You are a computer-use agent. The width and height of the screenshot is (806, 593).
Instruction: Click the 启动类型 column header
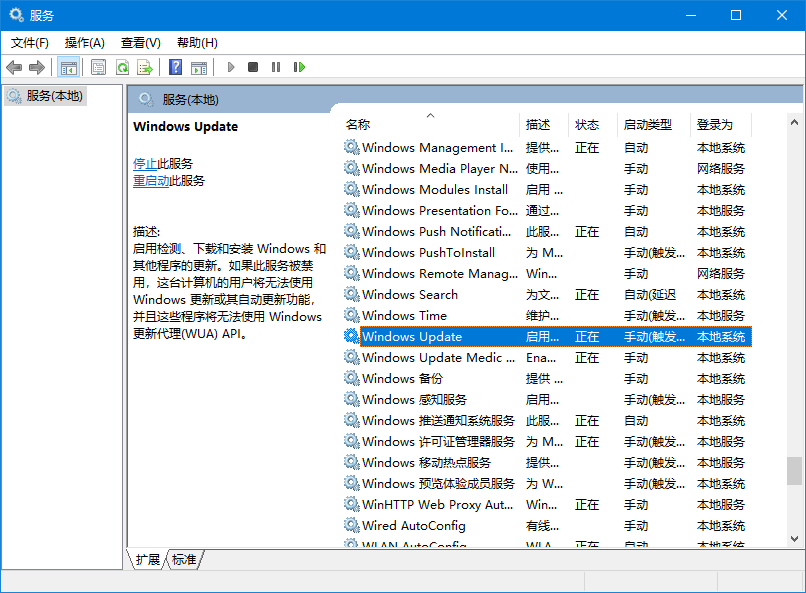[650, 125]
